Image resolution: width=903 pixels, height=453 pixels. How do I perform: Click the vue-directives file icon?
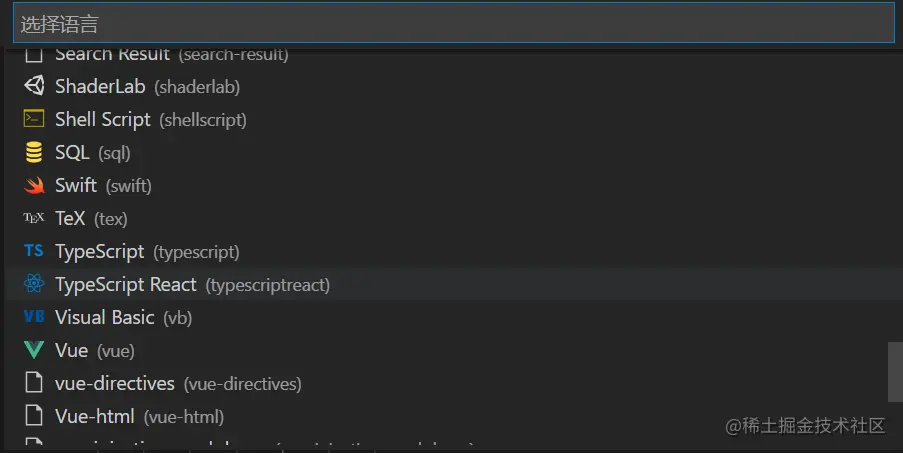point(34,383)
